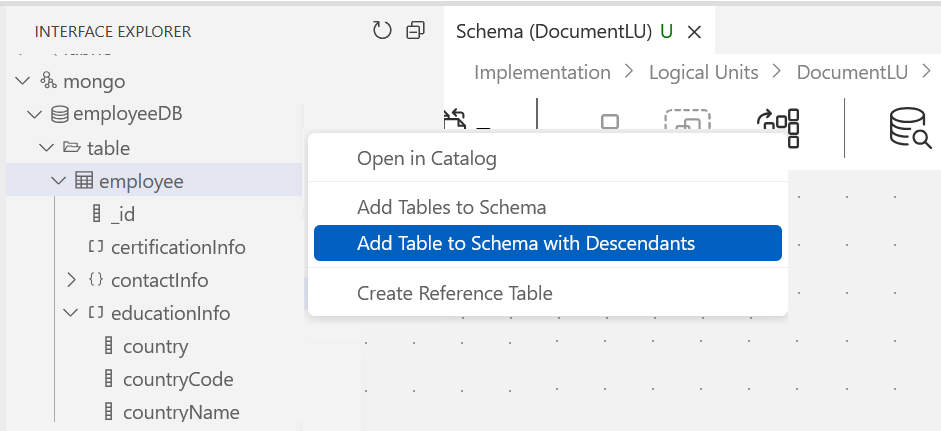Click the Implementation breadcrumb link

coord(542,72)
